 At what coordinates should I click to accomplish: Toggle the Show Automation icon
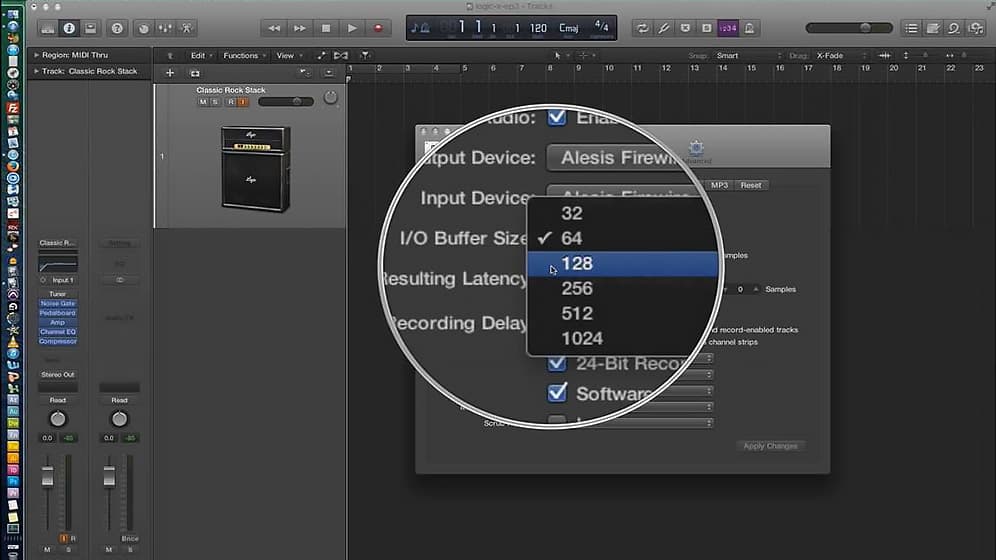pos(321,55)
